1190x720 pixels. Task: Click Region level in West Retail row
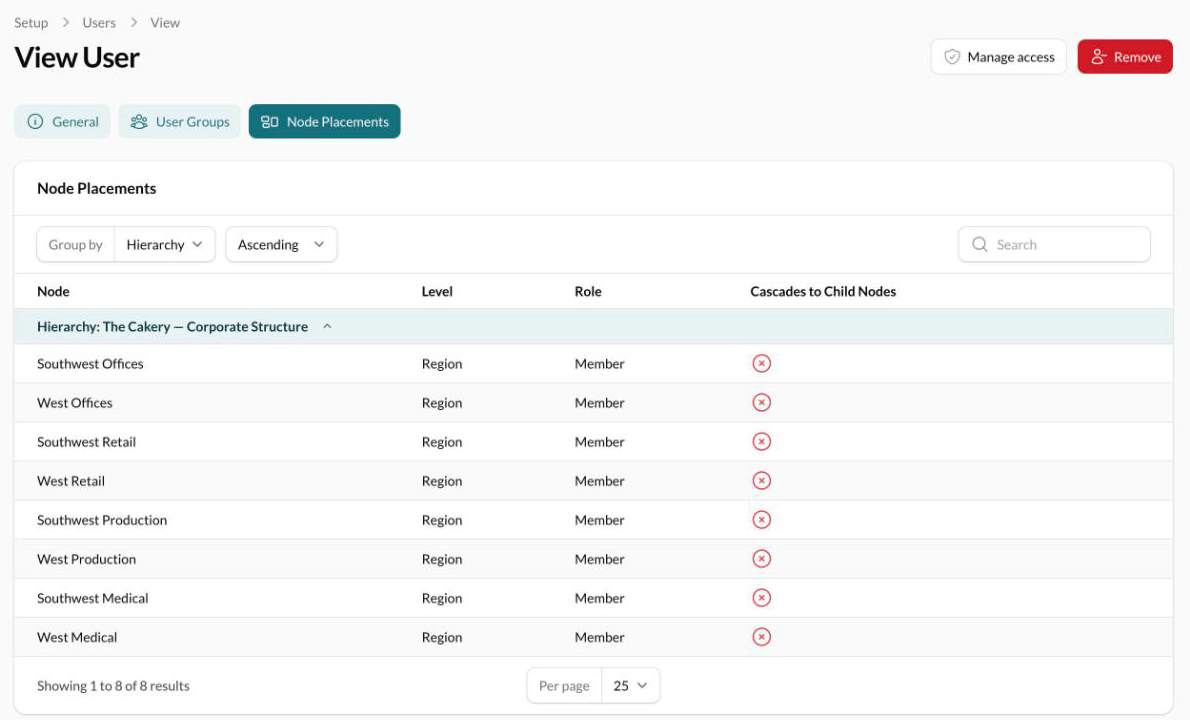tap(442, 481)
